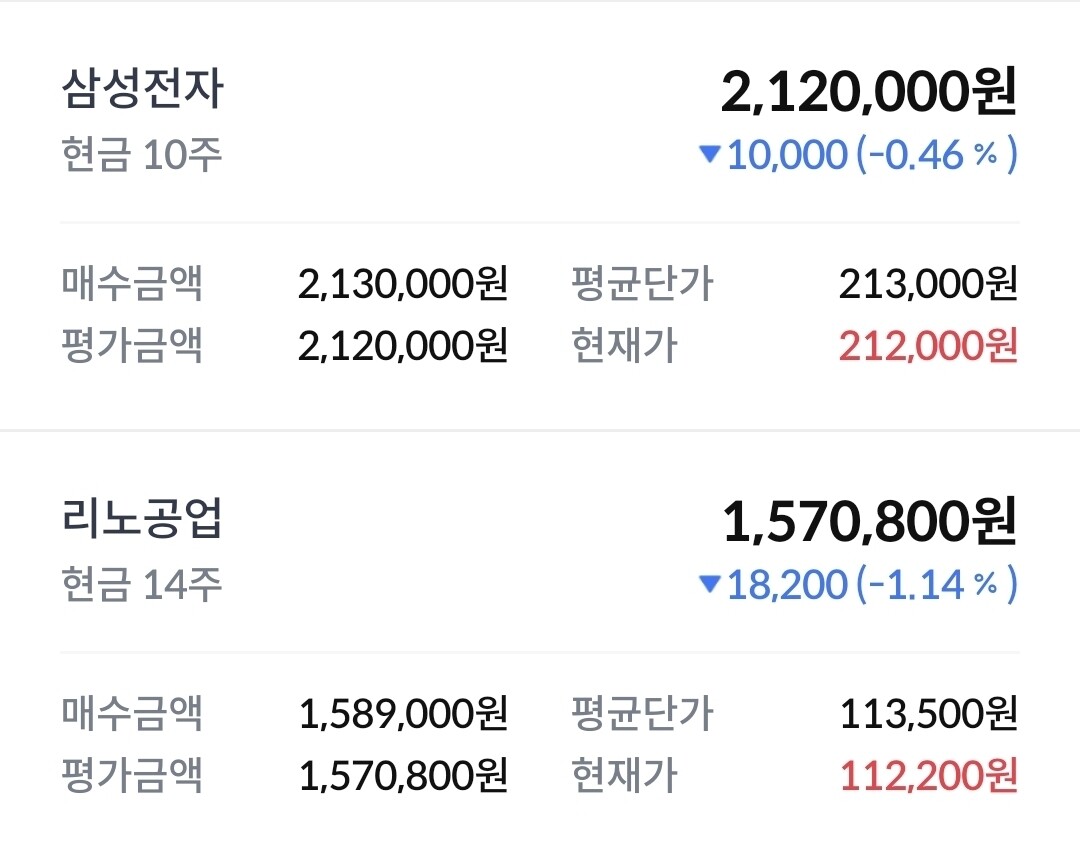This screenshot has height=850, width=1080.
Task: Open the 삼성전자 stock holding
Action: tap(142, 91)
